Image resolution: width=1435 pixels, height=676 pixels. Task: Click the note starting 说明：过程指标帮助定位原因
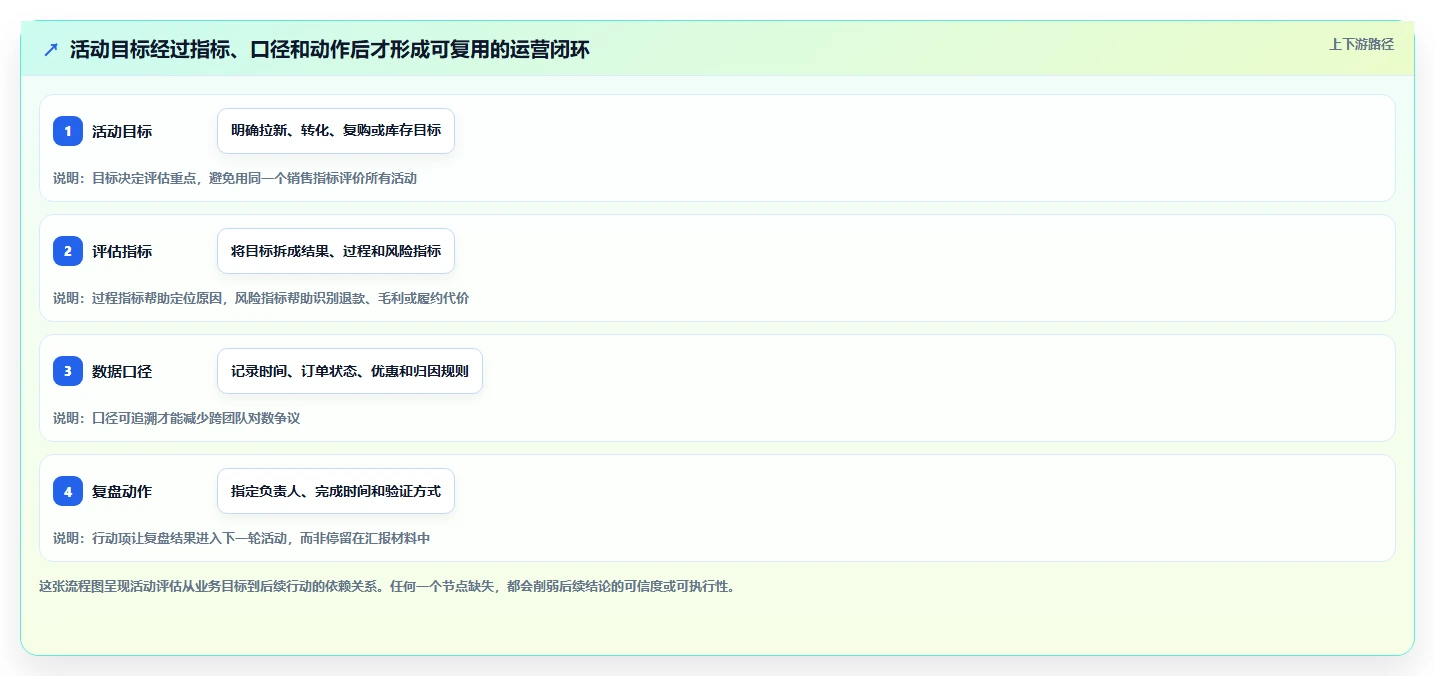click(x=261, y=298)
